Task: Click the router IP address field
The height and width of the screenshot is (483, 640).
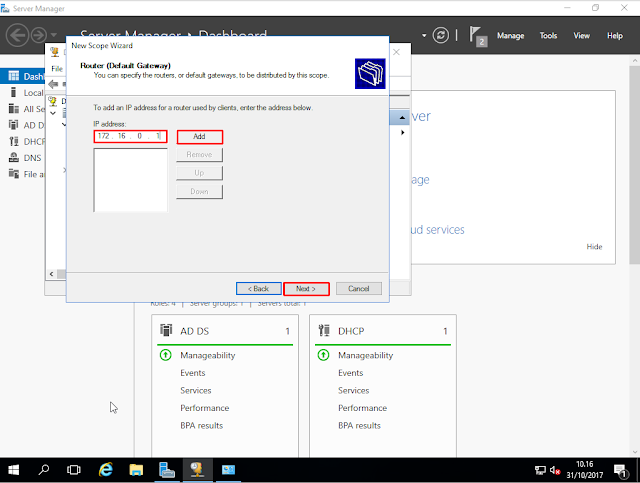Action: coord(130,136)
